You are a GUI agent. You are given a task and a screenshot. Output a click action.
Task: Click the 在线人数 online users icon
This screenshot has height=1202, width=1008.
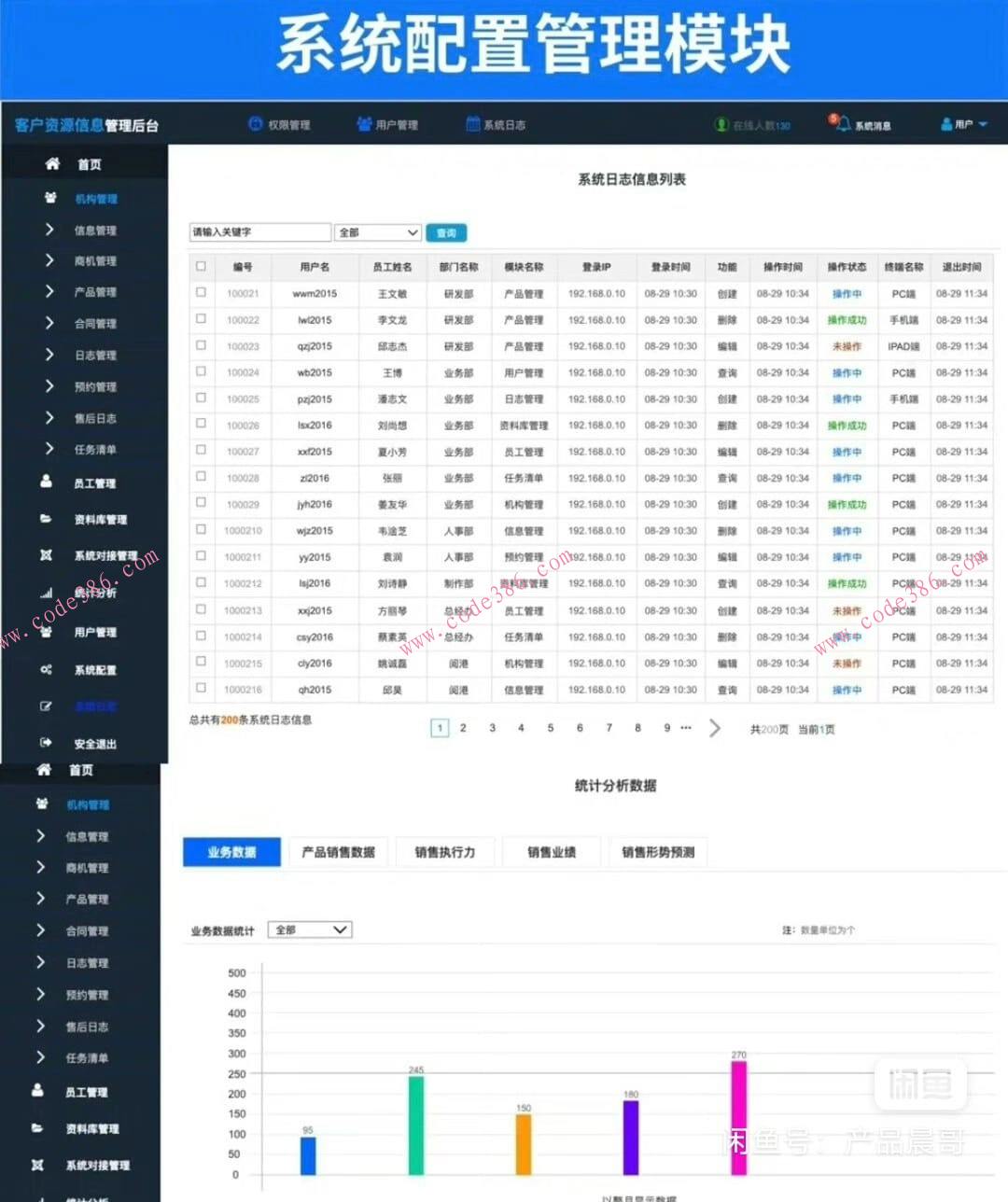721,124
